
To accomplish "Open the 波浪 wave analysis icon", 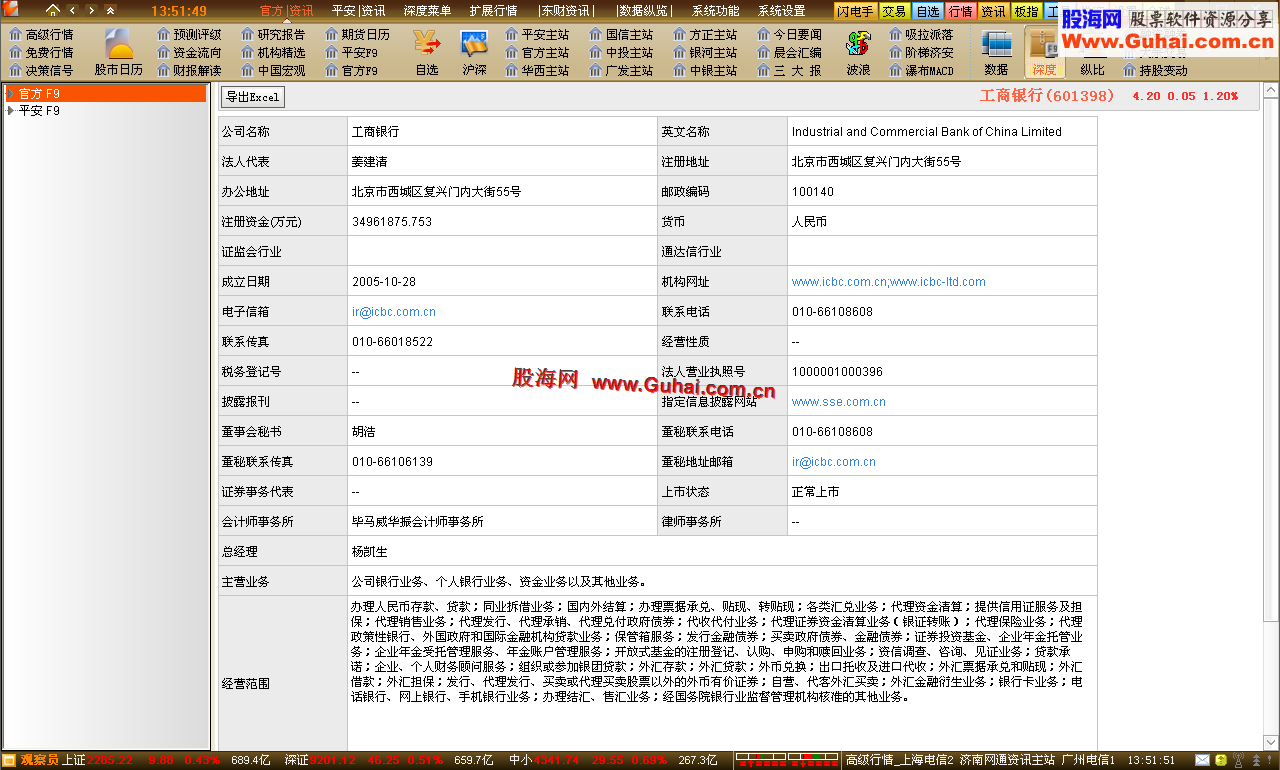I will click(x=858, y=50).
